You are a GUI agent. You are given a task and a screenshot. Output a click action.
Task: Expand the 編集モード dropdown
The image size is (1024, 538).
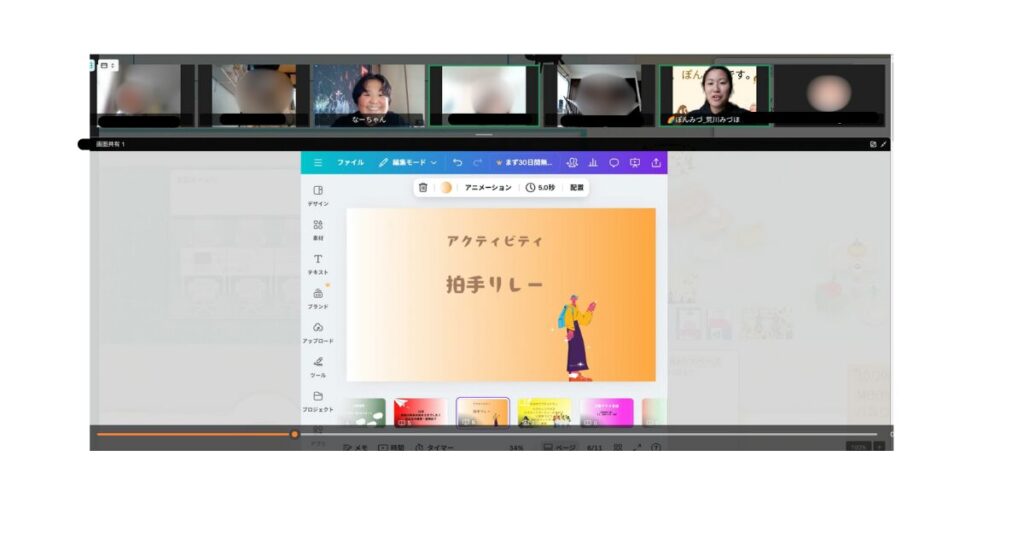(x=408, y=162)
